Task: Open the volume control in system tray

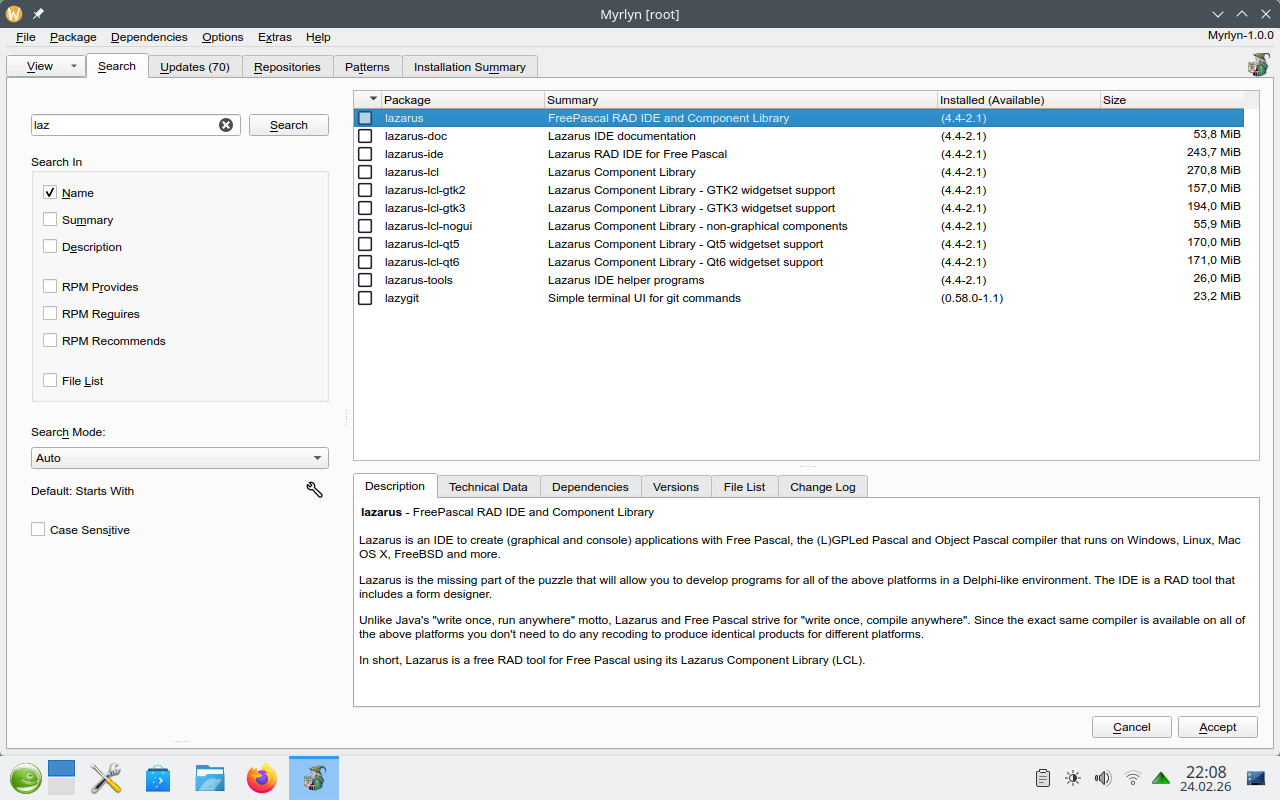Action: pos(1103,777)
